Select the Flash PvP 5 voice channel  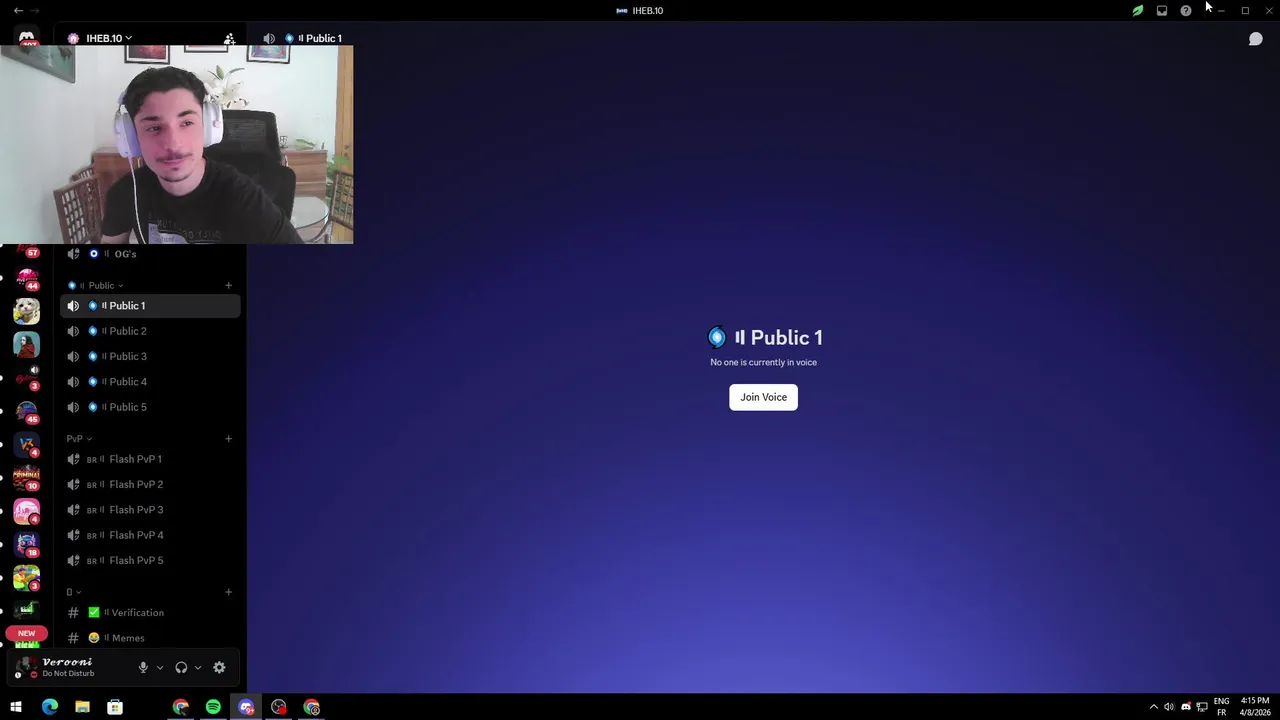tap(150, 561)
